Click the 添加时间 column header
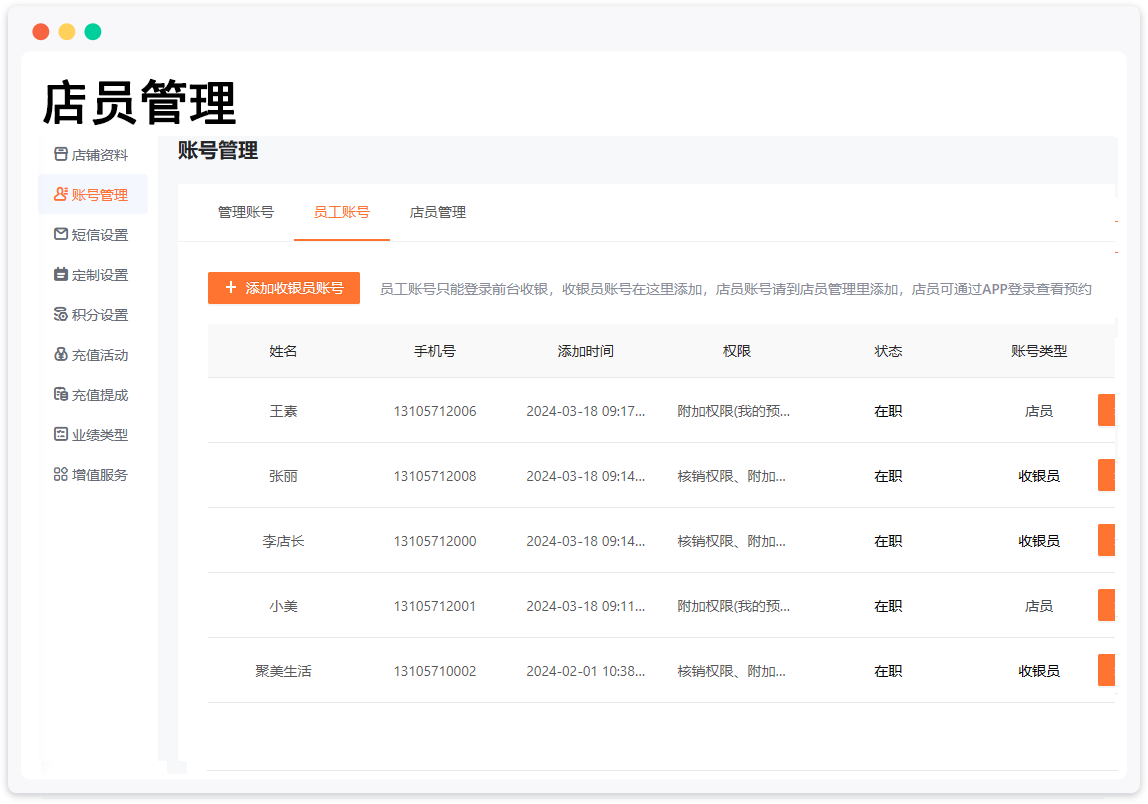The image size is (1148, 804). click(585, 351)
